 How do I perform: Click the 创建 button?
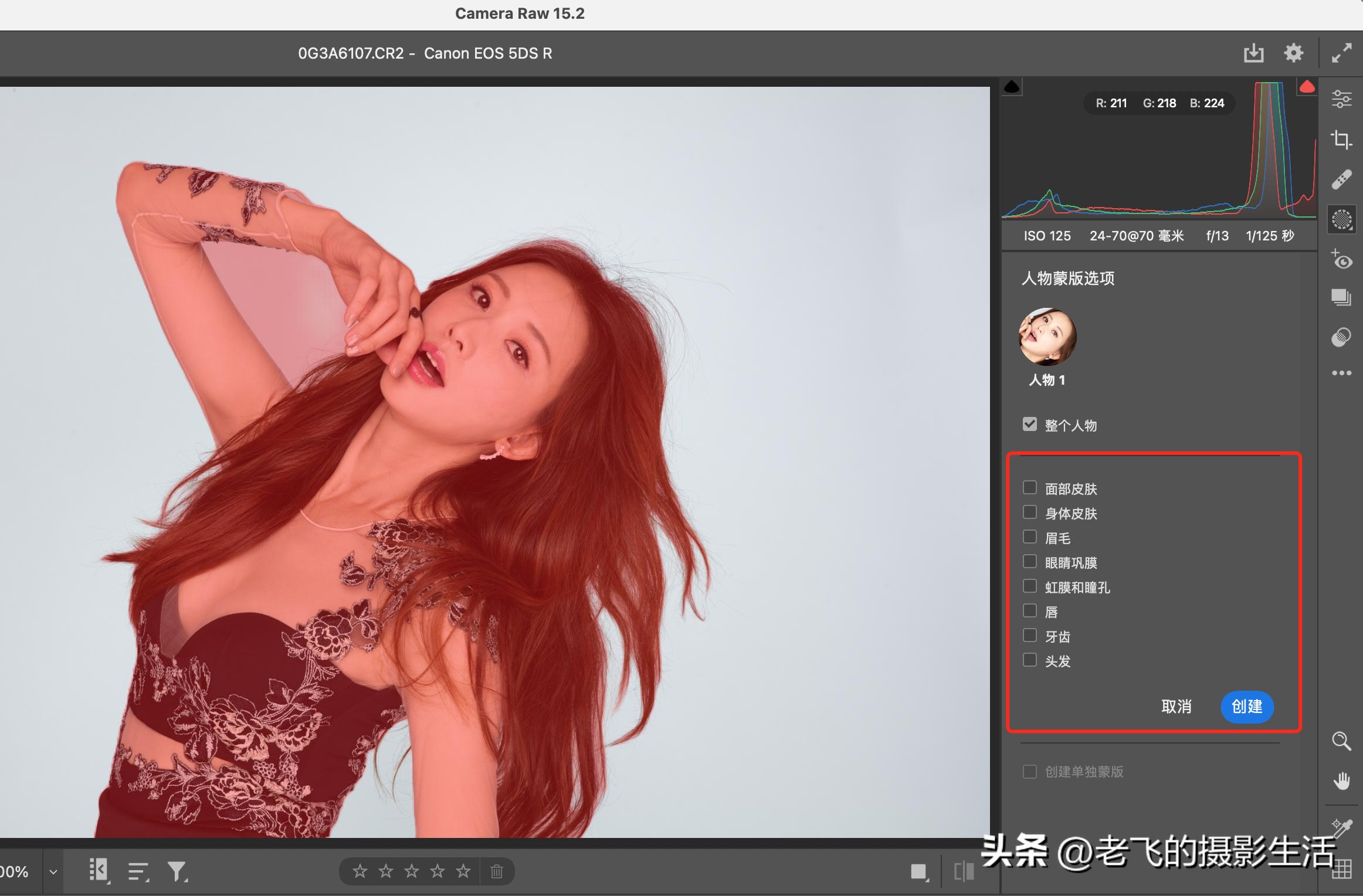point(1246,707)
